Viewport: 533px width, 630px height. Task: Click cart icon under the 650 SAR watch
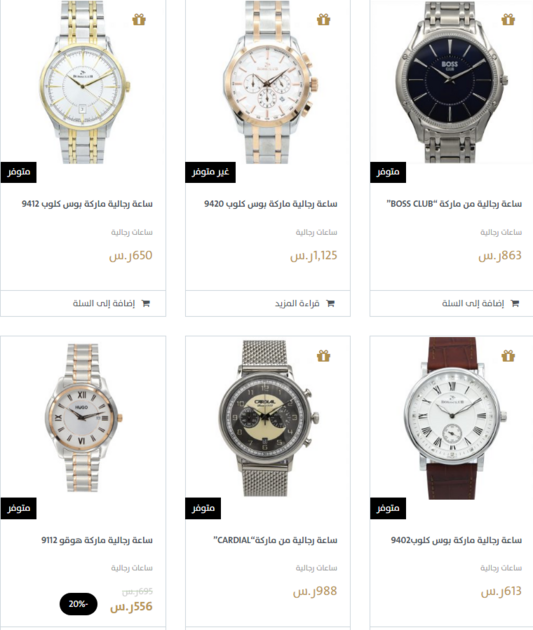[x=145, y=303]
